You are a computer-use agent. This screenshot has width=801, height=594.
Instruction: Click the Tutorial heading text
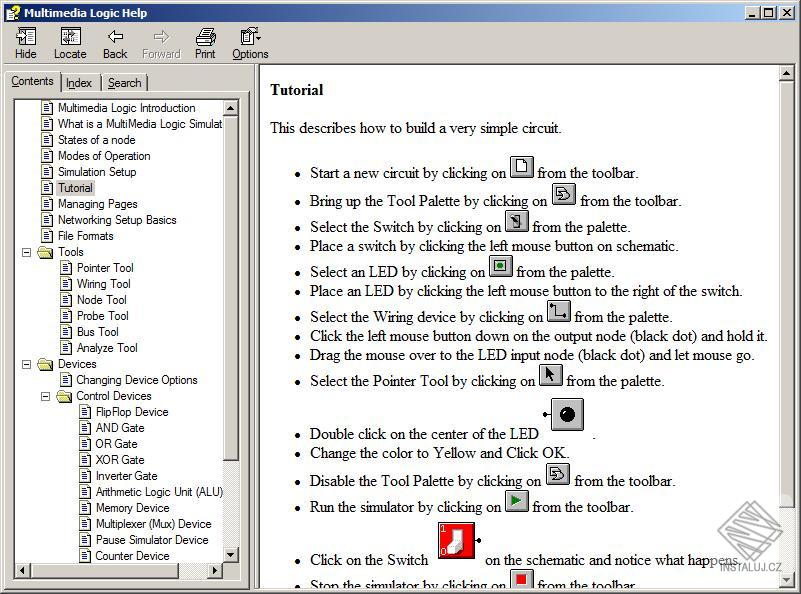[297, 90]
